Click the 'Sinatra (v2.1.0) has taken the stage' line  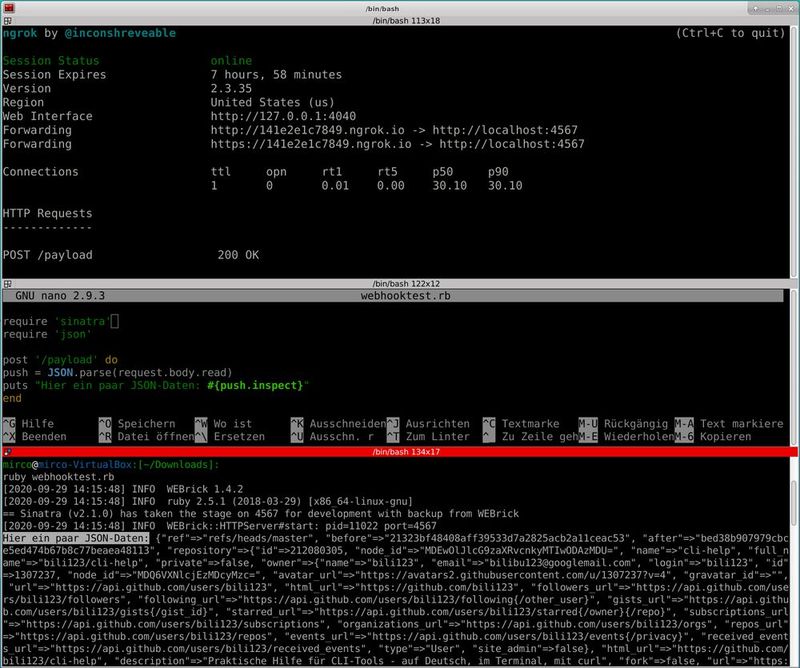pos(260,514)
